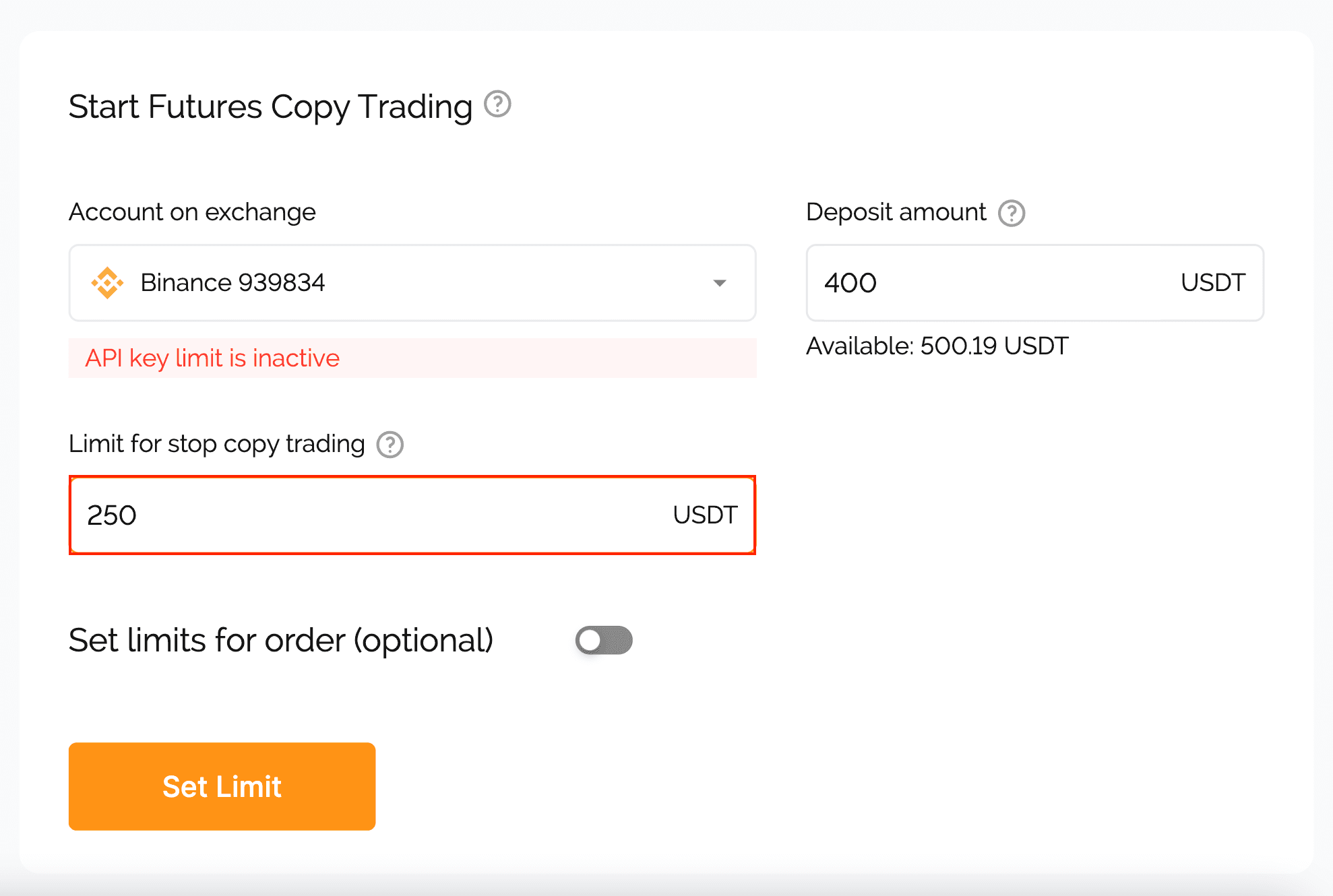
Task: Click USDT suffix in Deposit amount field
Action: 1212,283
